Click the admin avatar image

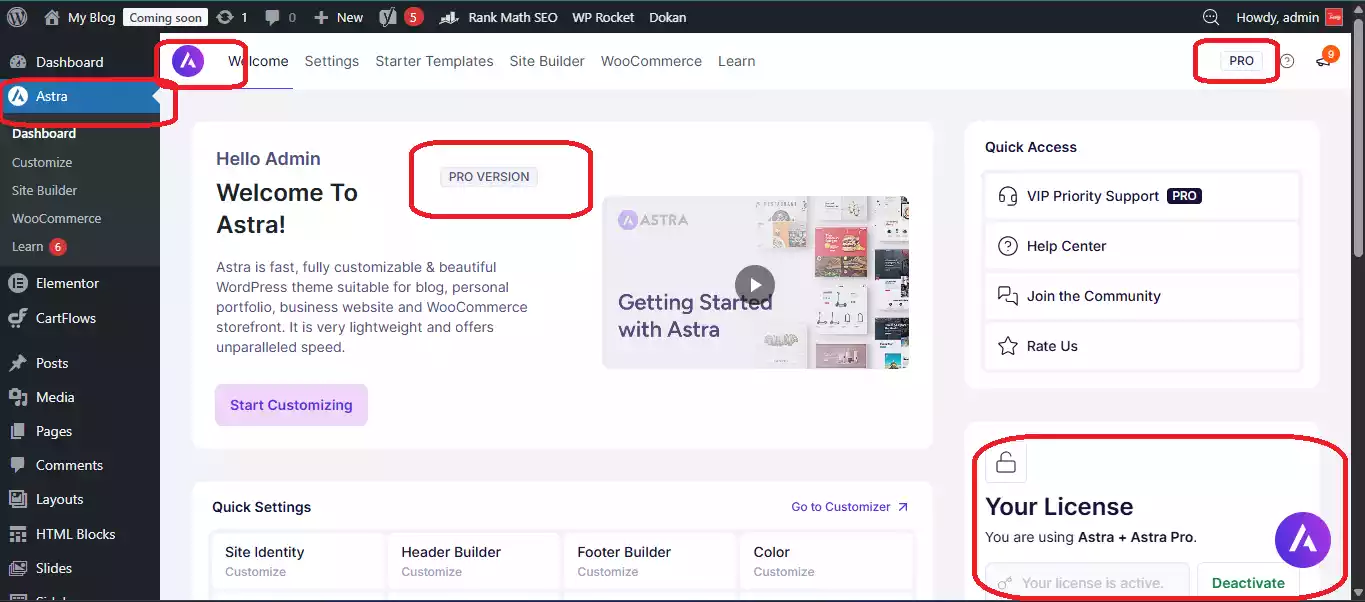(x=1334, y=17)
